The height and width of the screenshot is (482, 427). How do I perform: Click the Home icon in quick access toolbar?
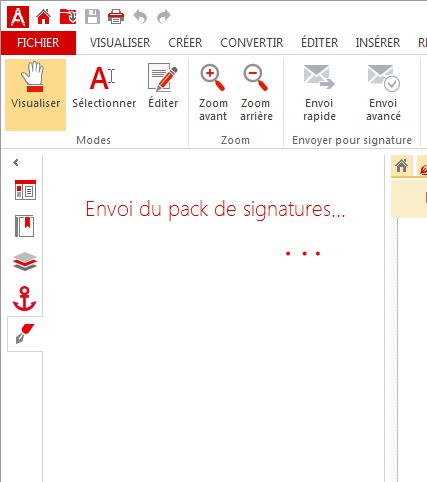(44, 16)
